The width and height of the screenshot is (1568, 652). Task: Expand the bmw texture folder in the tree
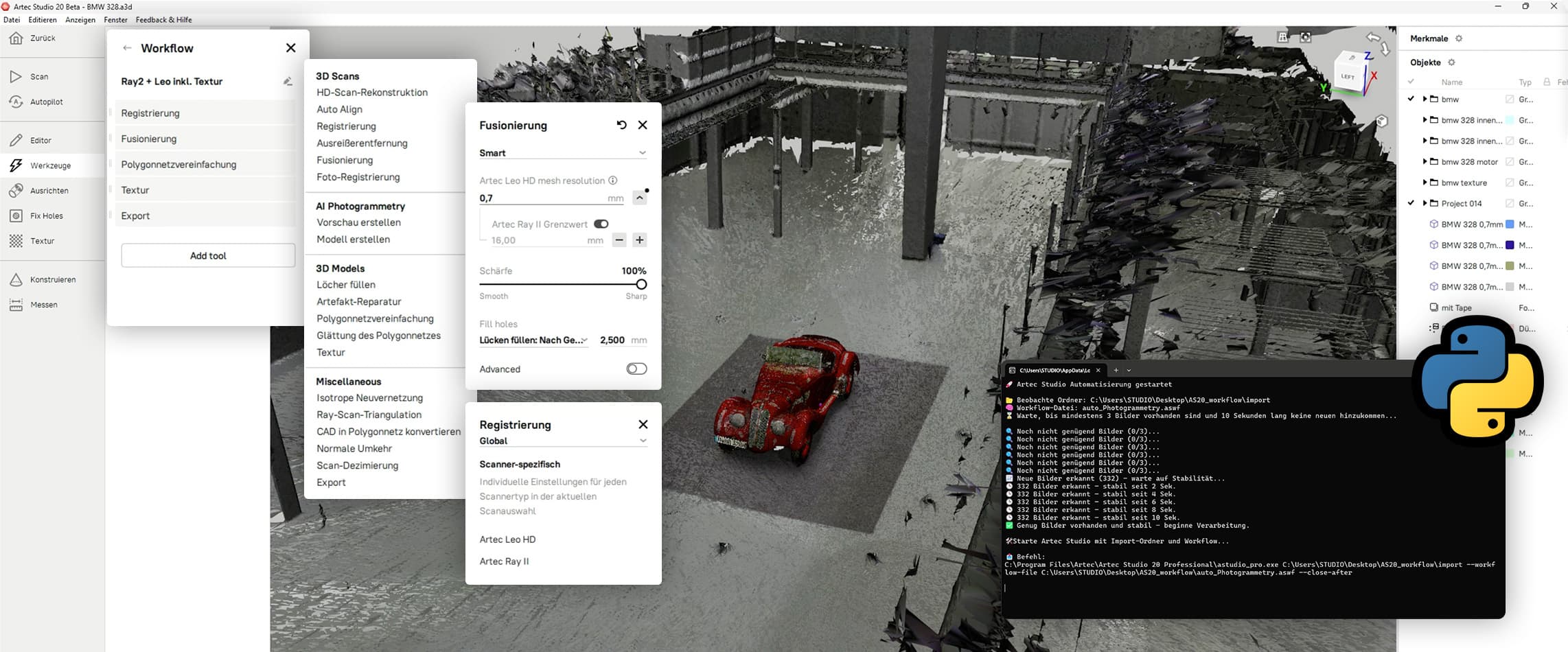1426,183
